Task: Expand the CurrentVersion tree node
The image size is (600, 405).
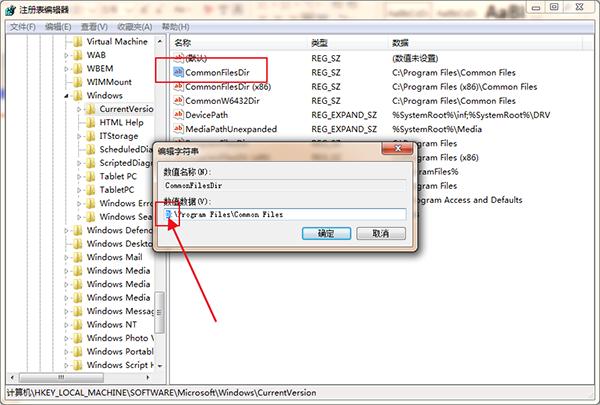Action: tap(79, 109)
